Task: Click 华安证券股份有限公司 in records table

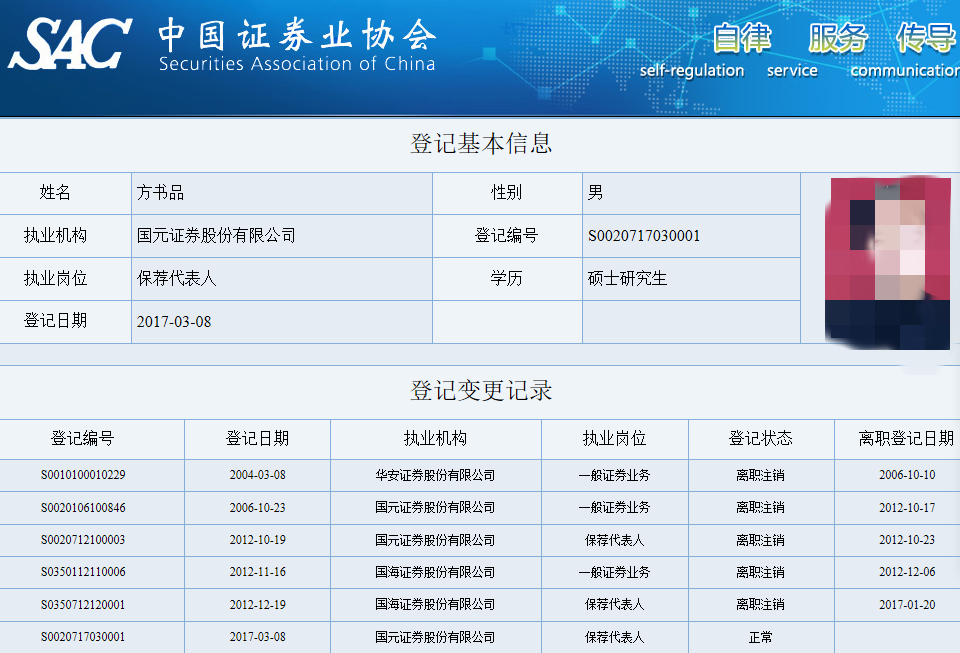Action: point(435,476)
